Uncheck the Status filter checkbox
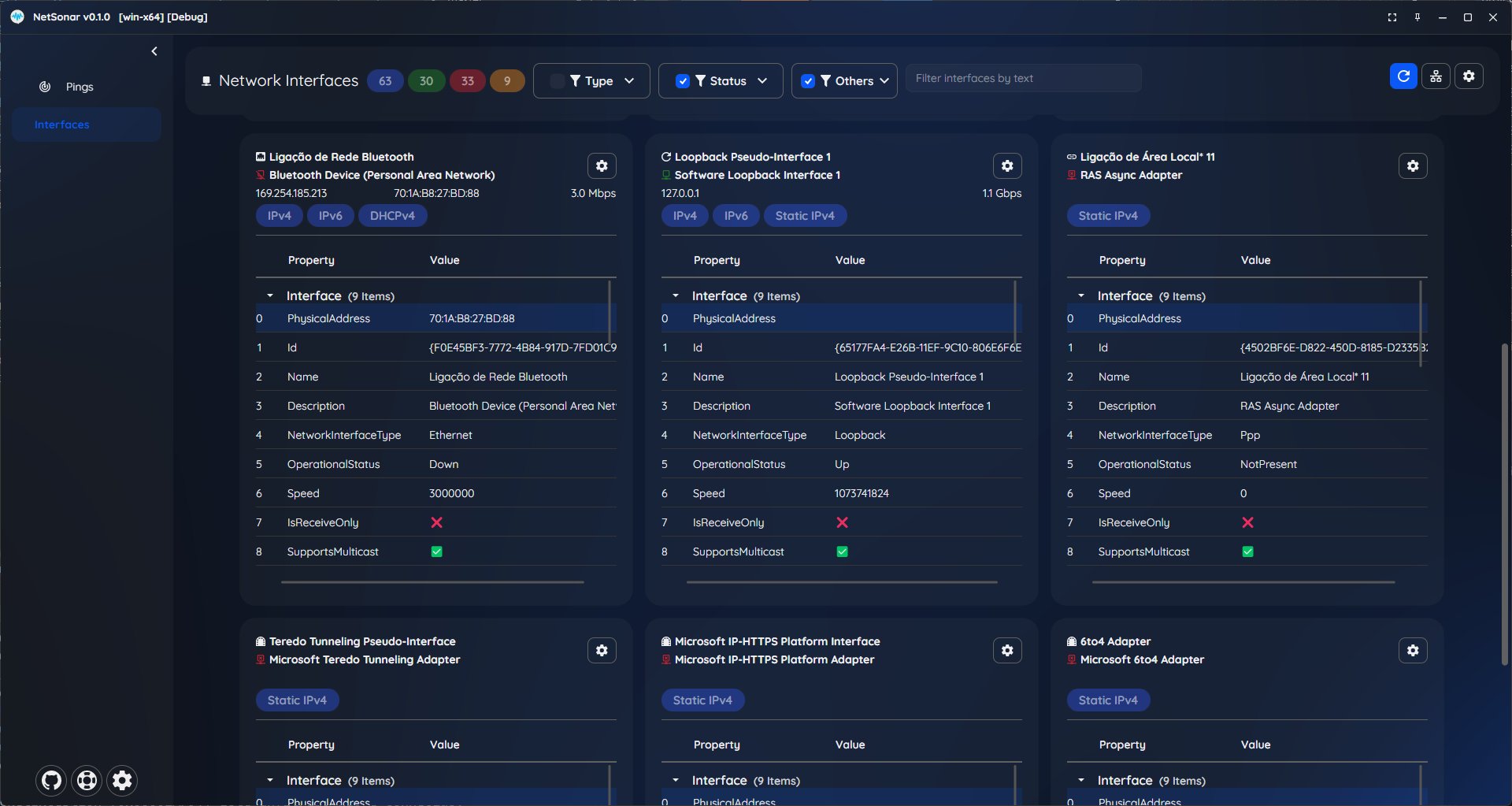This screenshot has height=806, width=1512. click(683, 81)
